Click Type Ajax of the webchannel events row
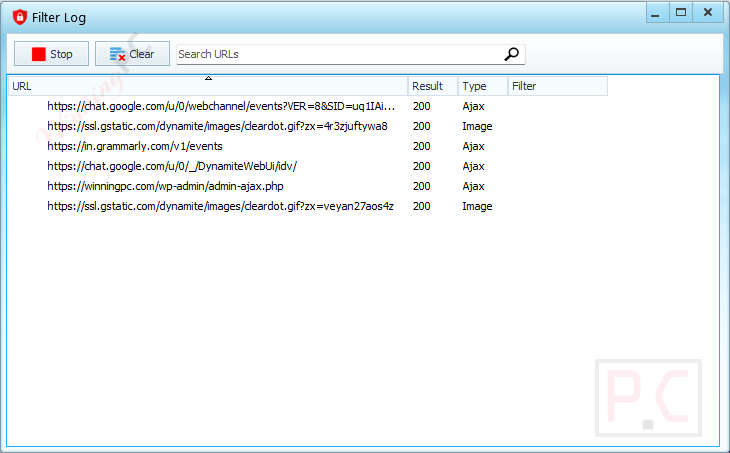730x453 pixels. click(473, 107)
